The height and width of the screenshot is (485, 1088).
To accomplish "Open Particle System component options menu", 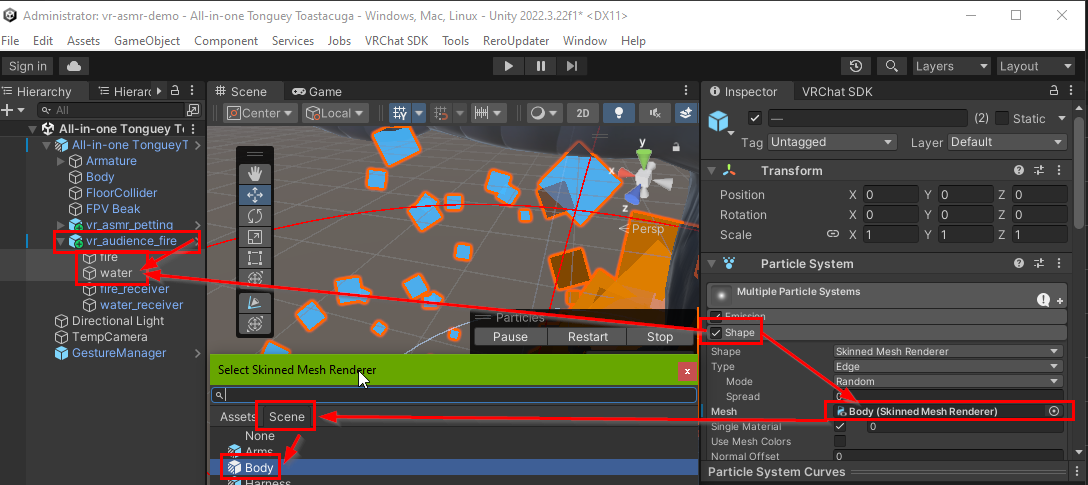I will coord(1059,264).
